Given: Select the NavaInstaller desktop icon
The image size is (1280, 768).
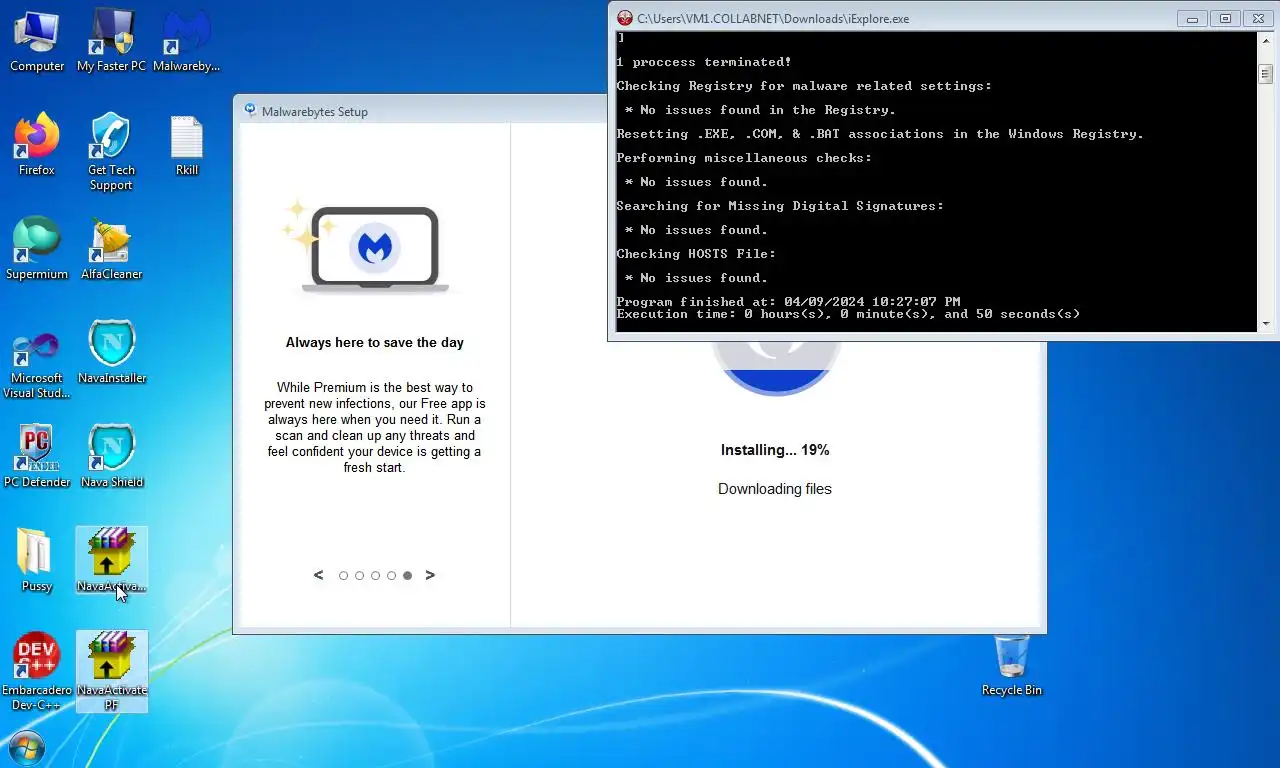Looking at the screenshot, I should pos(112,353).
